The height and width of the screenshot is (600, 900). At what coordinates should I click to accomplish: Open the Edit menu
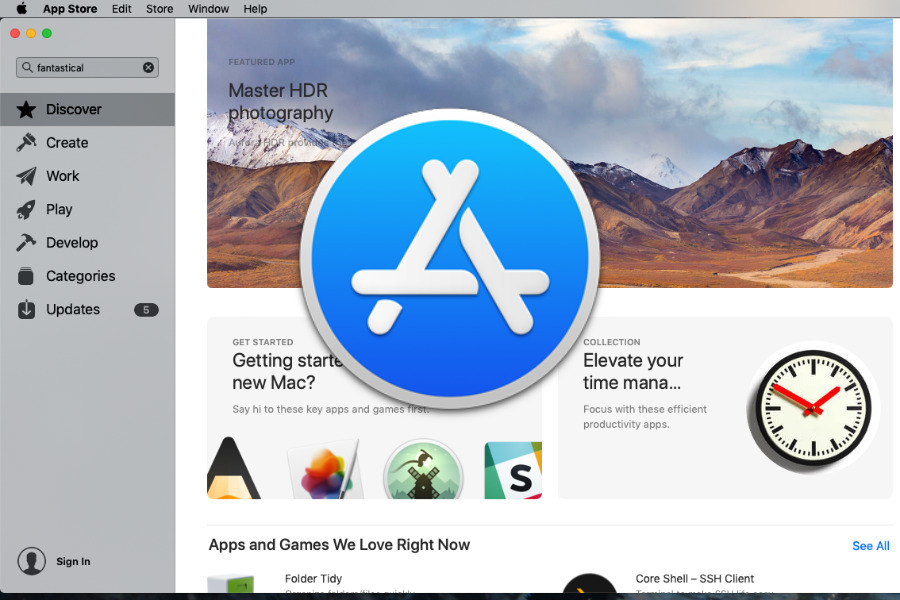coord(121,9)
